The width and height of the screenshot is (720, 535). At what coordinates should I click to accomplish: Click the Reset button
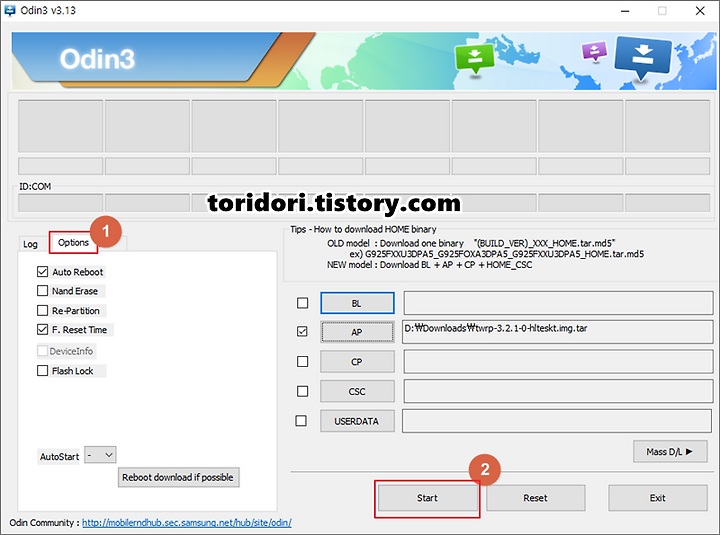tap(535, 498)
